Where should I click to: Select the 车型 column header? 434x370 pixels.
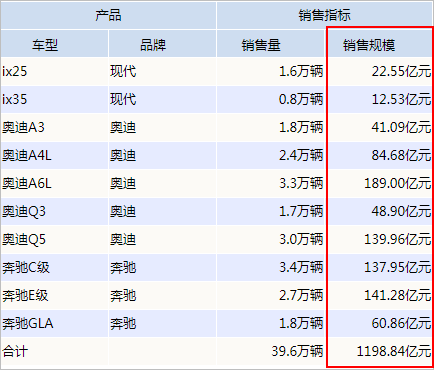click(54, 44)
